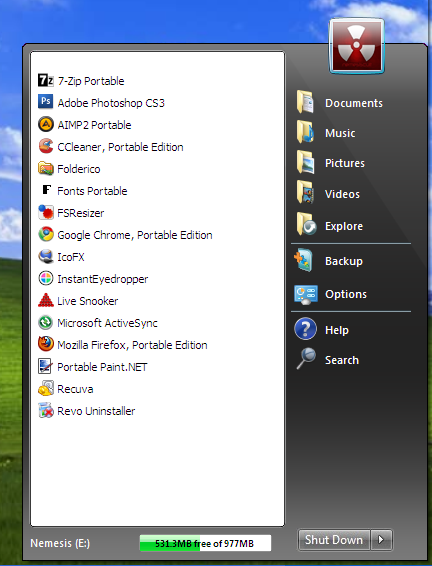Open the Videos menu entry
The height and width of the screenshot is (566, 432).
pos(342,194)
